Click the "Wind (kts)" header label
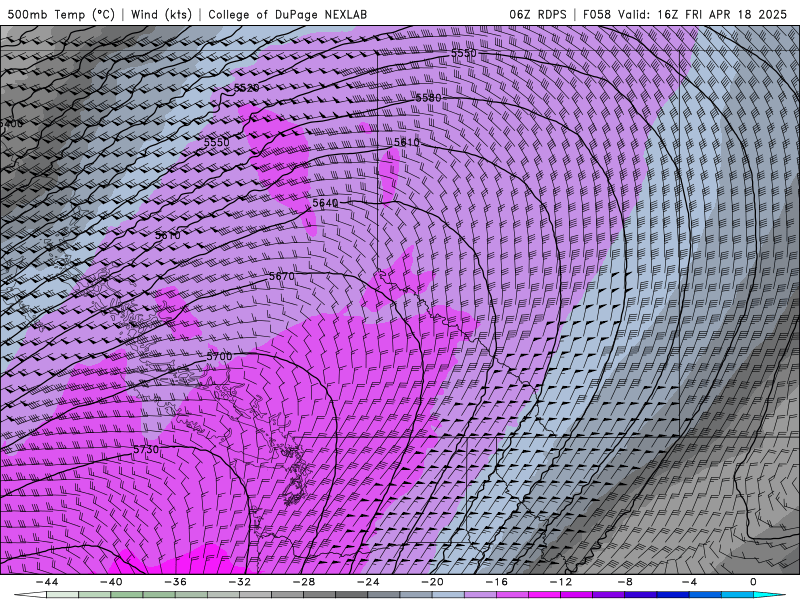Screen dimensions: 800x600 162,14
